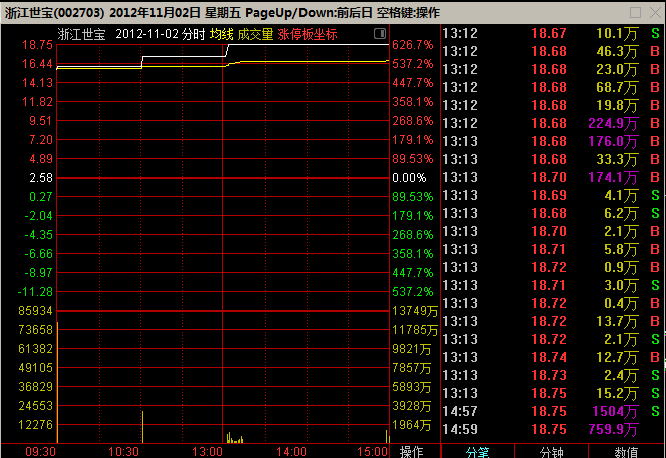Open the 数值 tab
Viewport: 666px width, 458px height.
627,451
